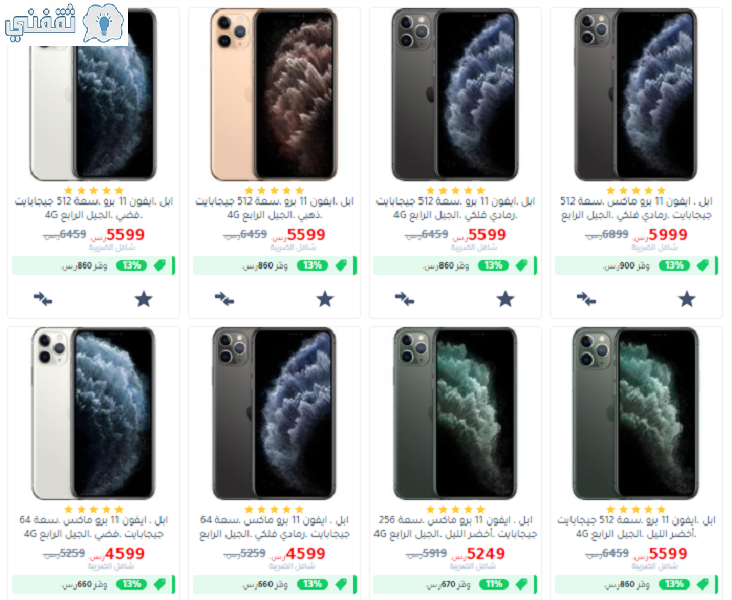Compare the gold iPhone 11 Pro 512GB

pos(224,299)
